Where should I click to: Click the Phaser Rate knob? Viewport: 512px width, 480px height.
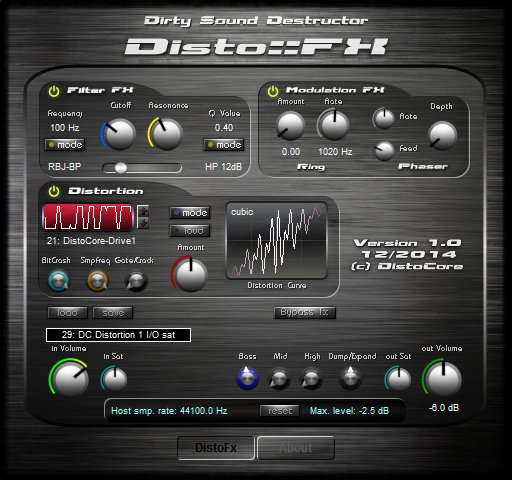pos(384,119)
